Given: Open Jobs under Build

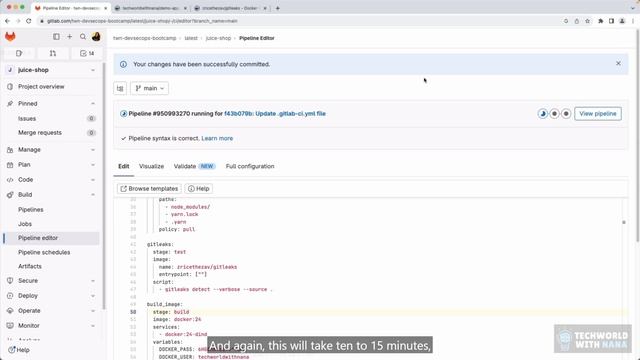Looking at the screenshot, I should [52, 224].
